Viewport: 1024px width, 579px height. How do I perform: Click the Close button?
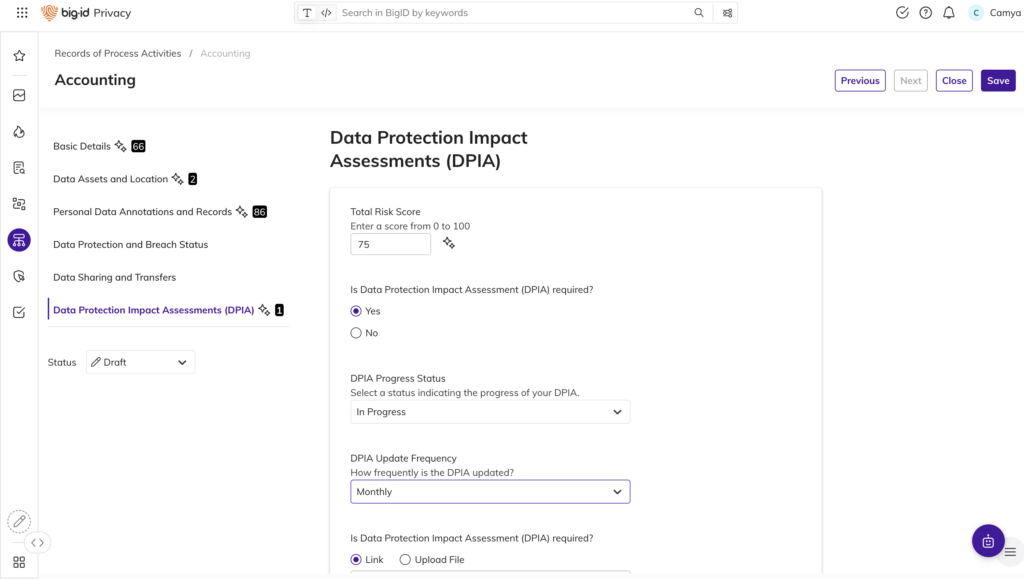coord(954,80)
